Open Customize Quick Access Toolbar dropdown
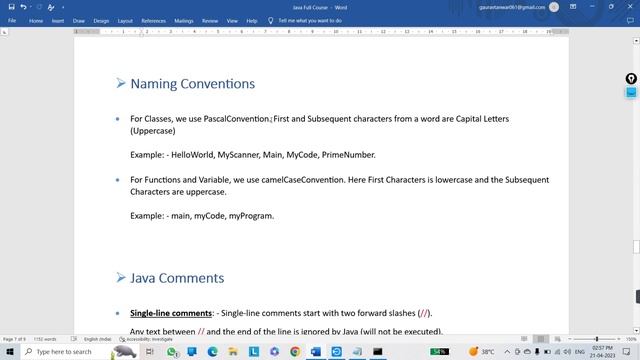Screen dimensions: 640x360 click(63, 7)
